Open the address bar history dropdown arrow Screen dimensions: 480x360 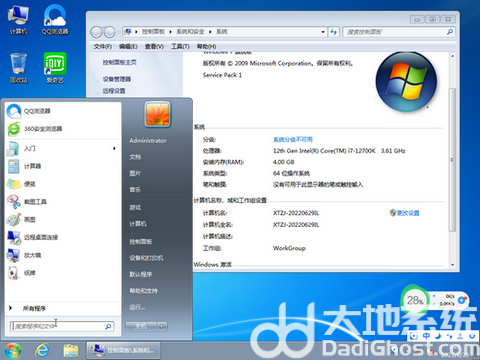pos(323,32)
